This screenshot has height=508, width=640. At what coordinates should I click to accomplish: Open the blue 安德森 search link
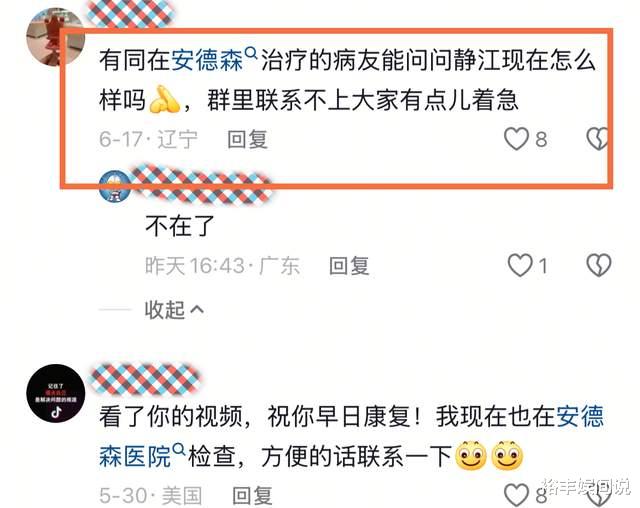point(207,60)
